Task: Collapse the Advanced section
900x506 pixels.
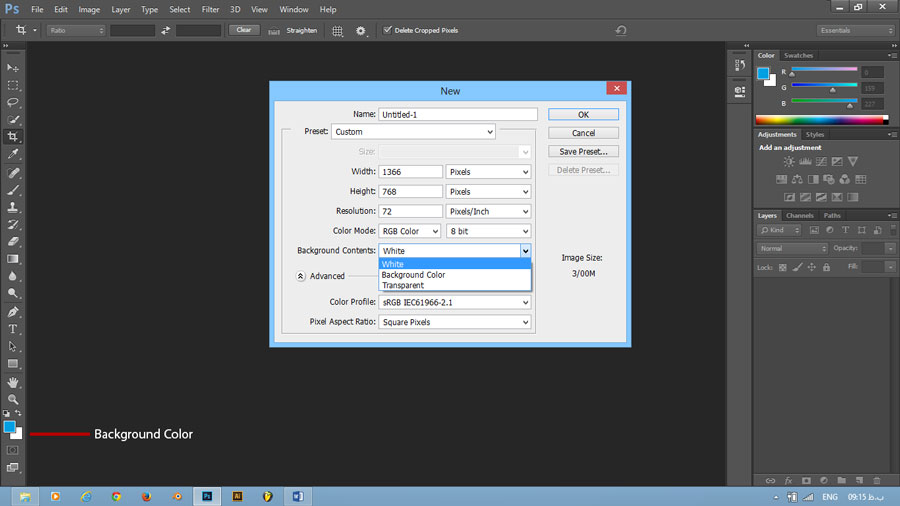Action: (300, 276)
